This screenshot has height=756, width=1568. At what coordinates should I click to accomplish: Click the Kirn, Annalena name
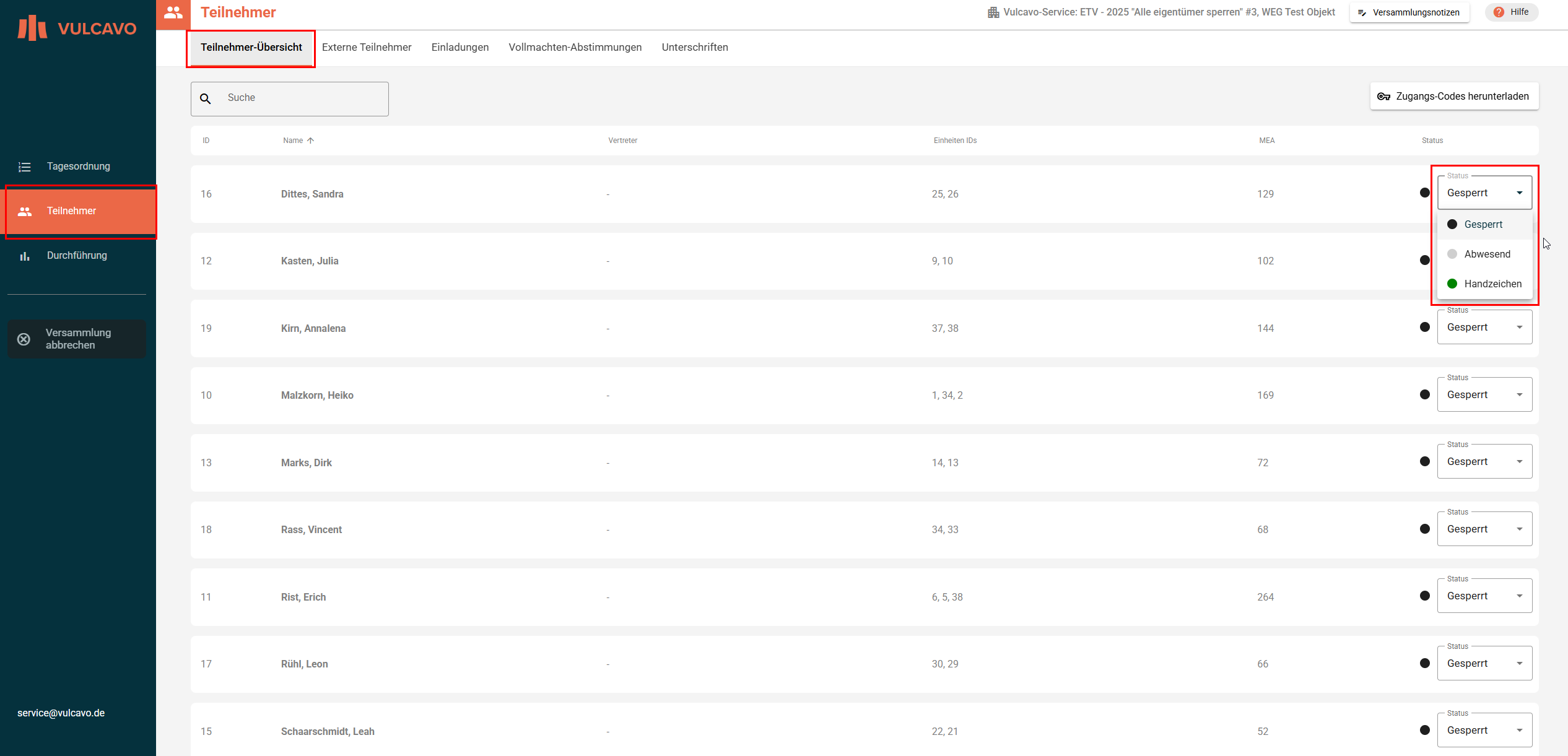point(313,329)
